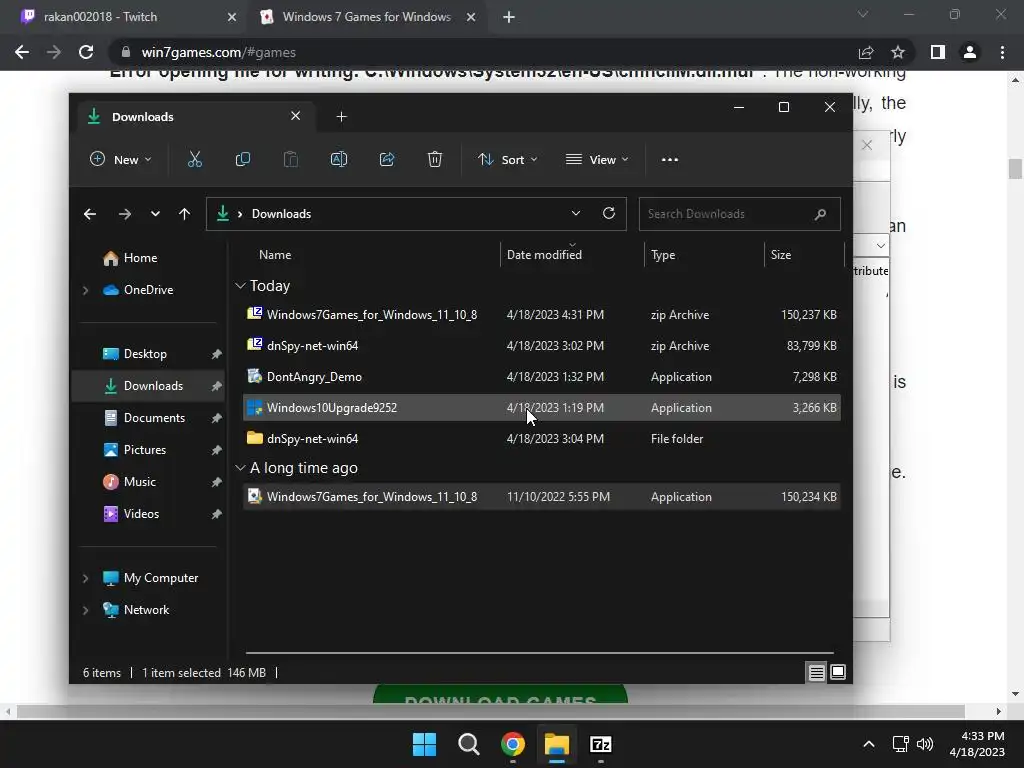Click Chrome icon on the taskbar

[x=513, y=744]
